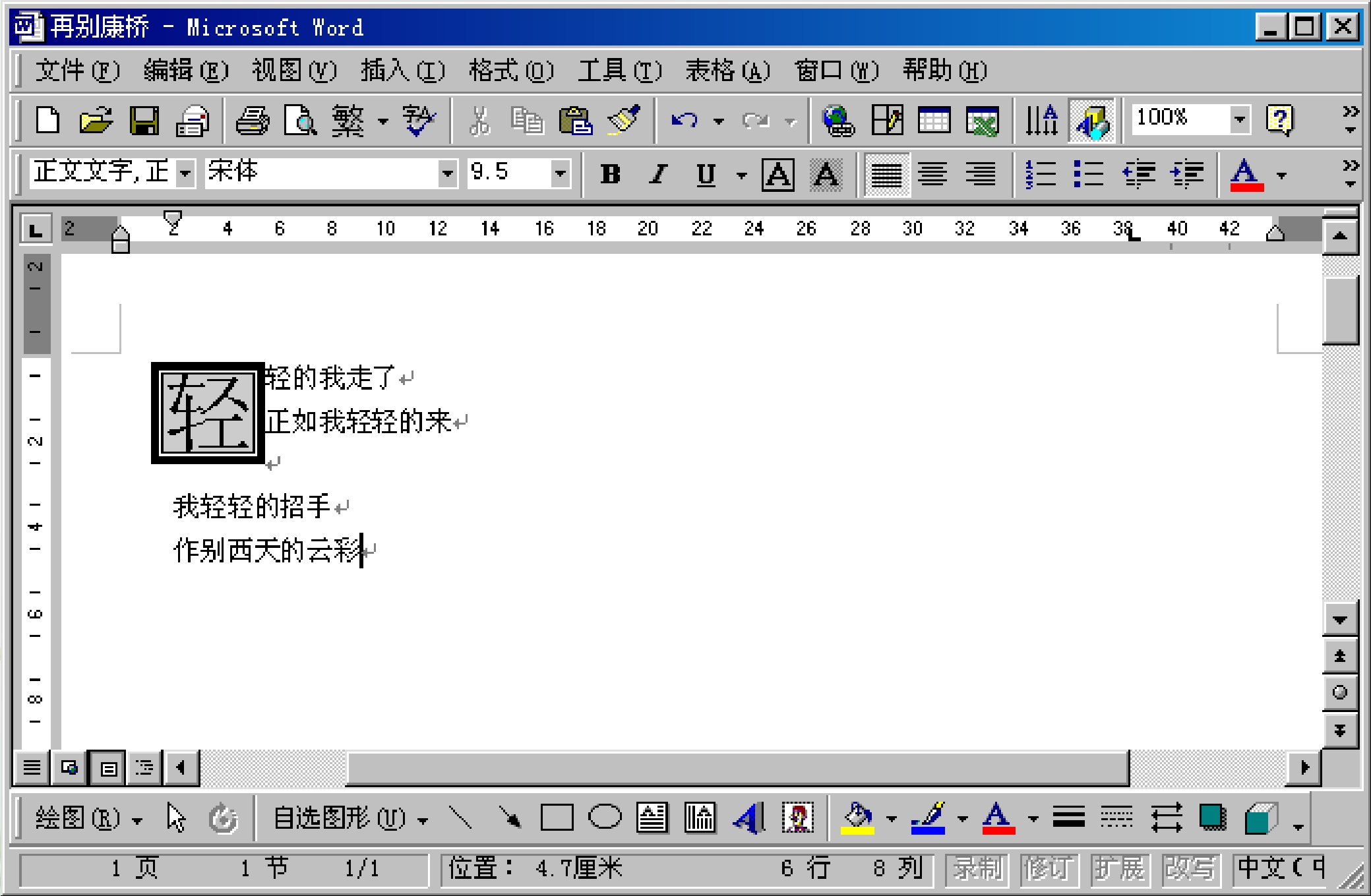The height and width of the screenshot is (896, 1371).
Task: Select the Oval shape tool
Action: pyautogui.click(x=604, y=818)
